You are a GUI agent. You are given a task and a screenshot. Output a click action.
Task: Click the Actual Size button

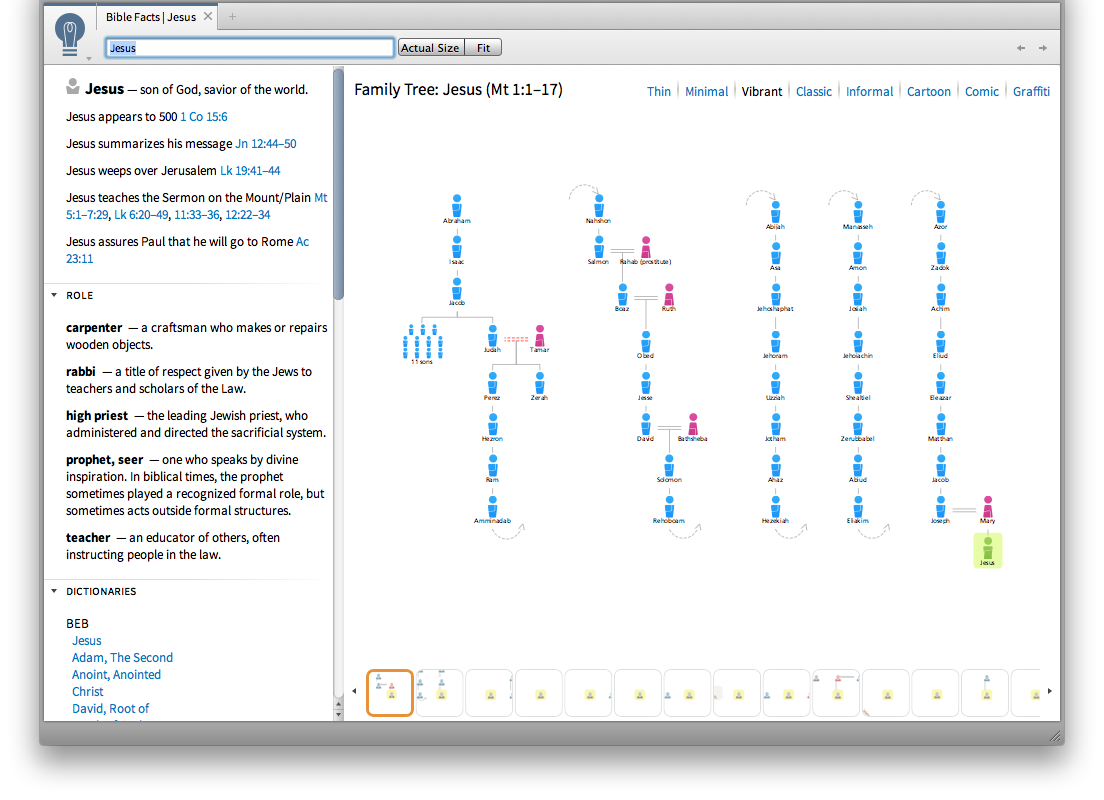coord(430,48)
